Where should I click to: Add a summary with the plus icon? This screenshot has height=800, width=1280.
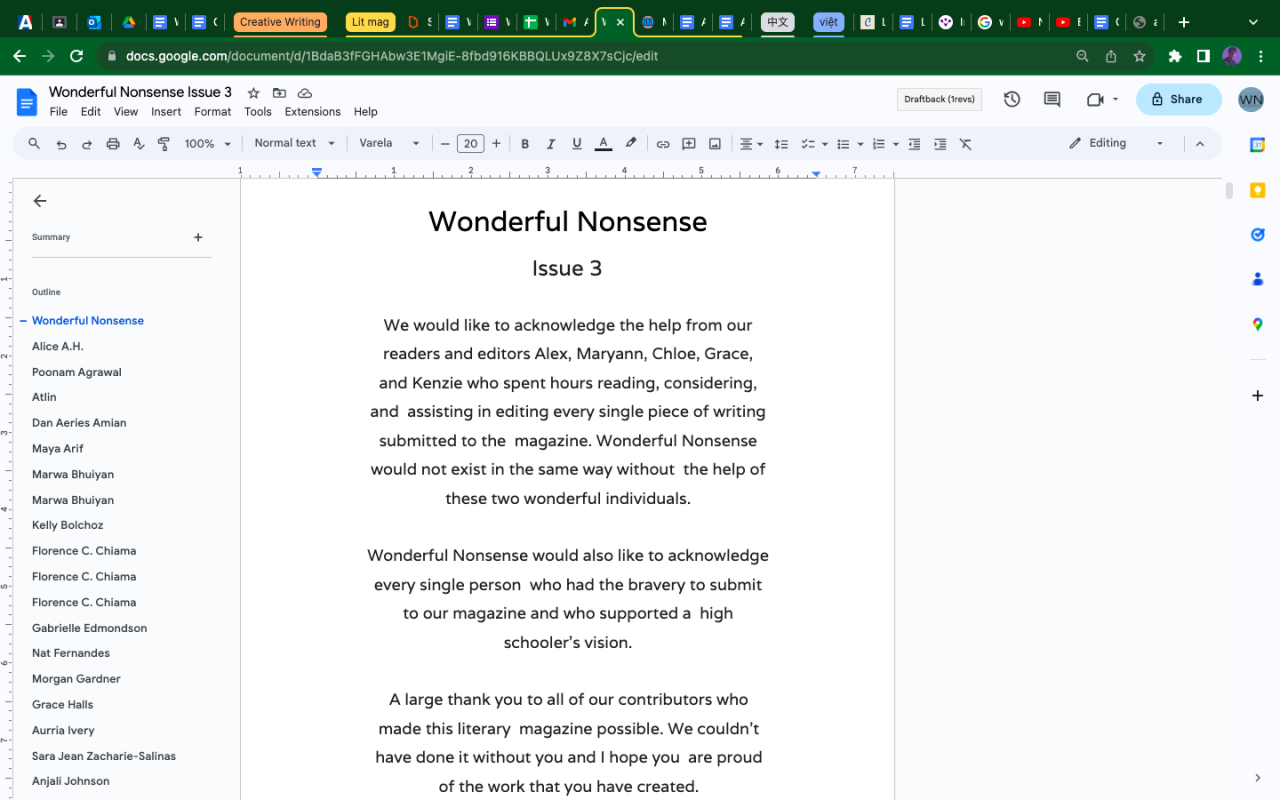coord(198,238)
